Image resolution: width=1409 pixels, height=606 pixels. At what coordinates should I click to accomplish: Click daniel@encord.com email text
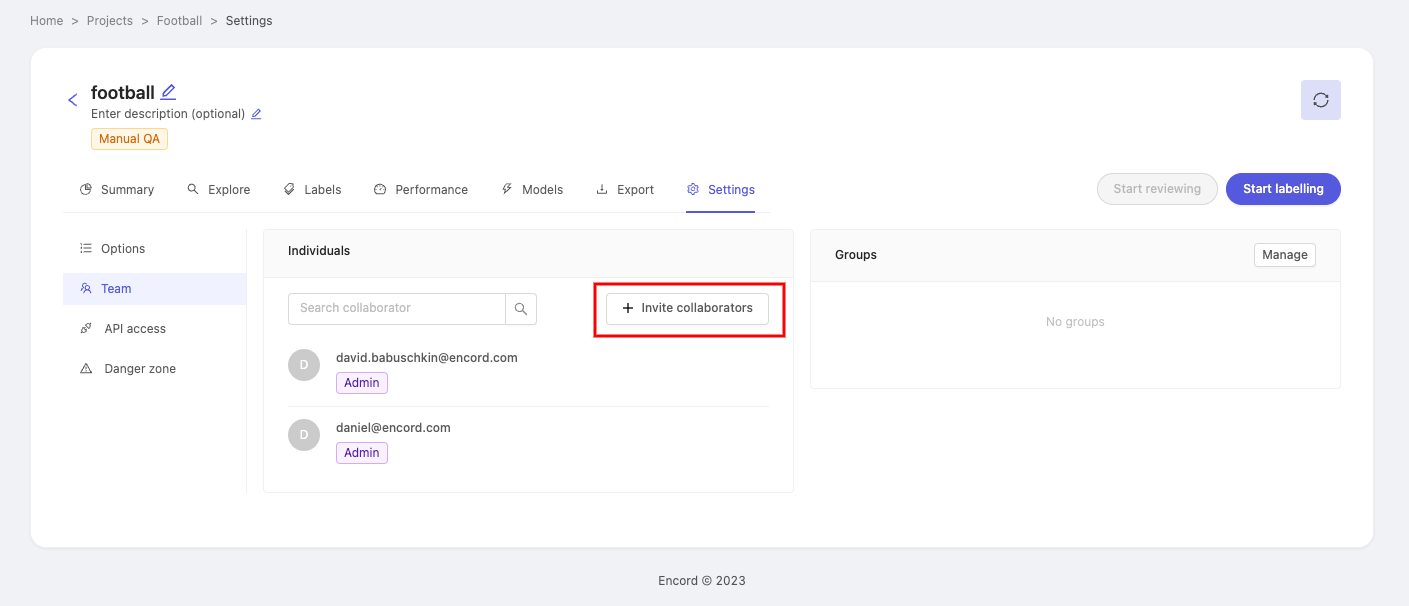pyautogui.click(x=393, y=428)
